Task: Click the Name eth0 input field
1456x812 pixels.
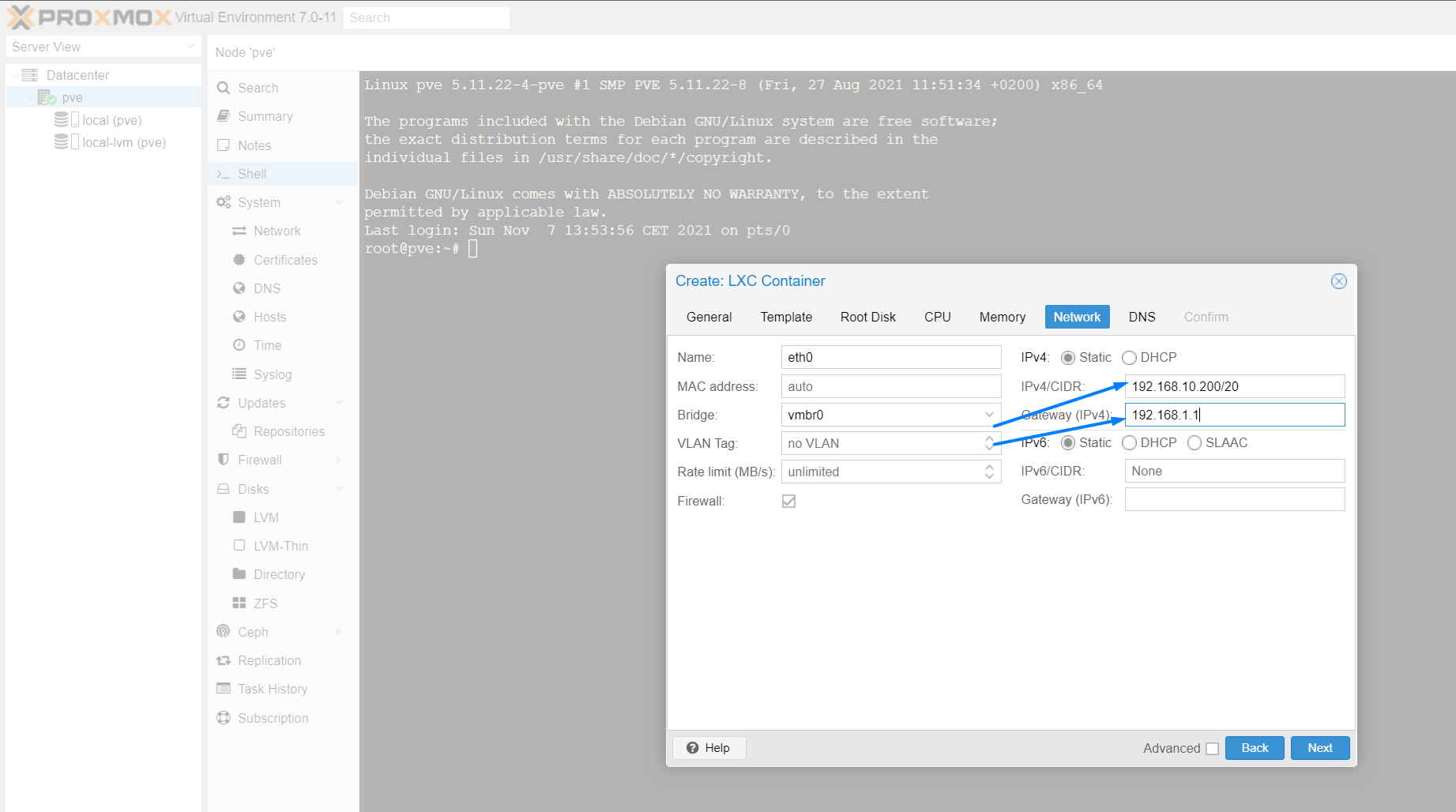Action: coord(890,357)
